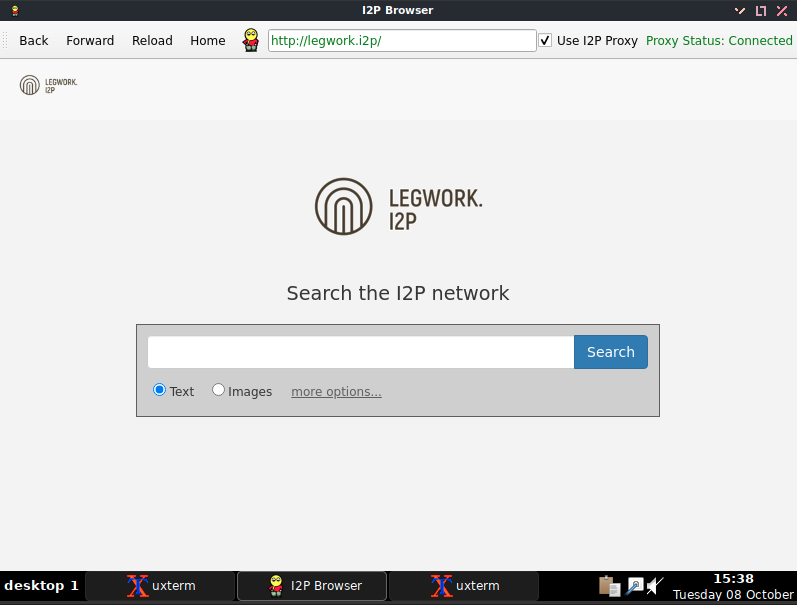This screenshot has height=605, width=797.
Task: Click the I2P mascot icon beside address bar
Action: point(251,41)
